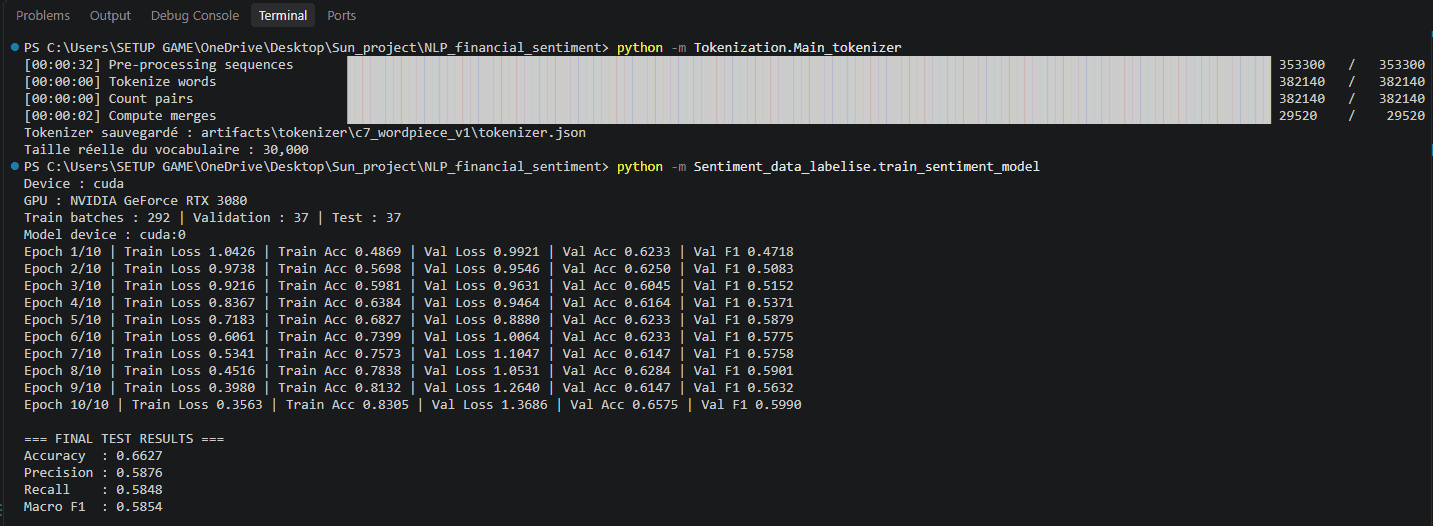
Task: Click the blue command marker beside Main_tokenizer prompt
Action: (x=13, y=47)
